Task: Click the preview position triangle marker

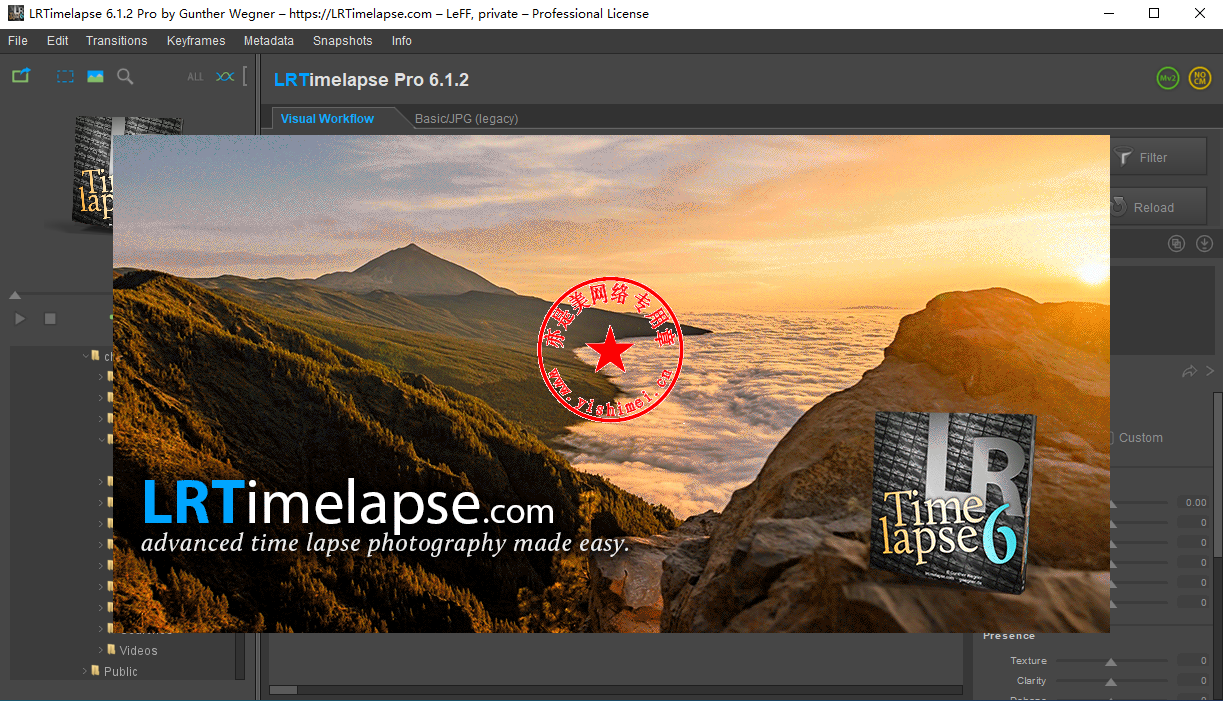Action: pos(15,295)
